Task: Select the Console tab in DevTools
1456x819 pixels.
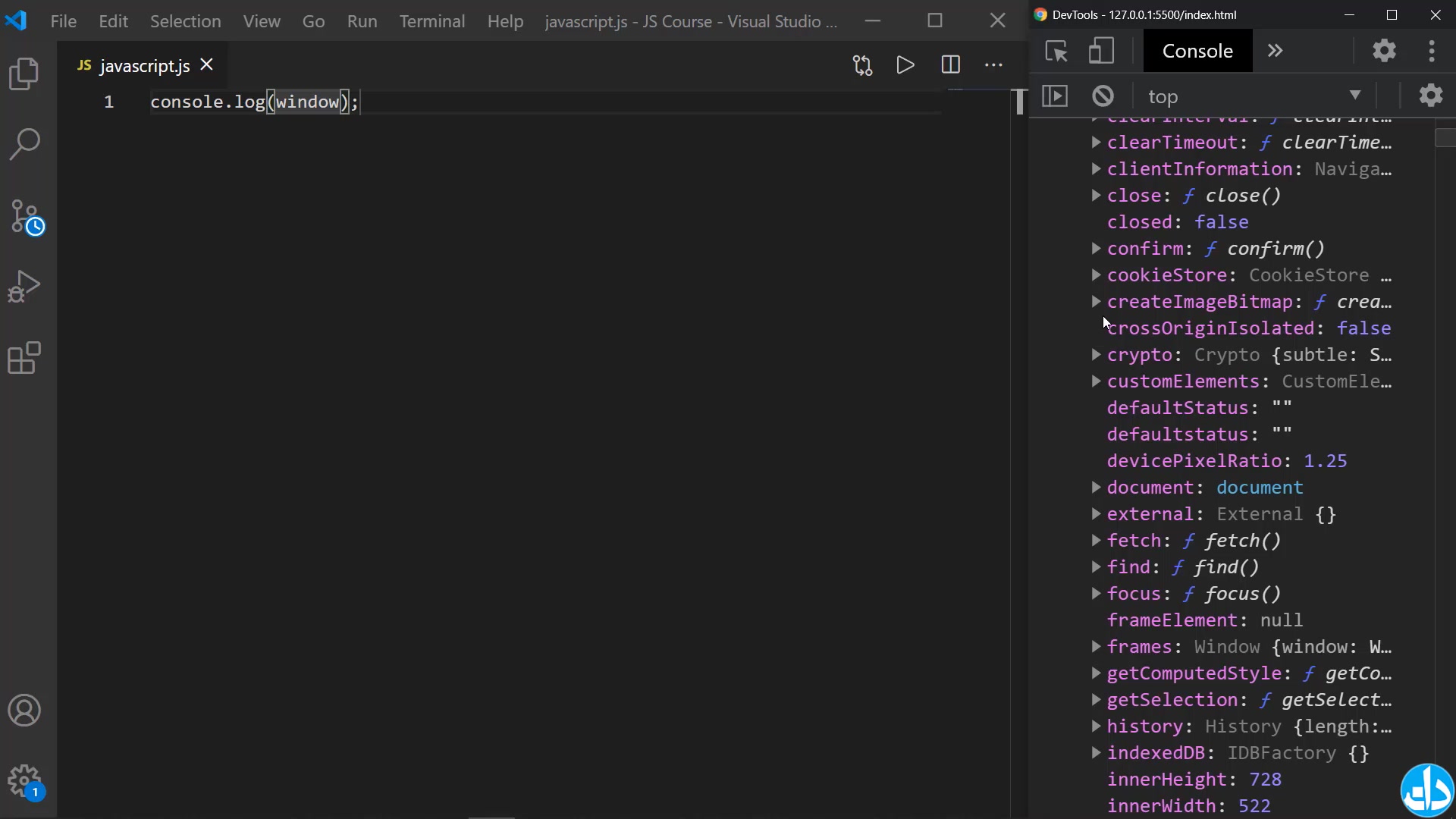Action: tap(1197, 51)
